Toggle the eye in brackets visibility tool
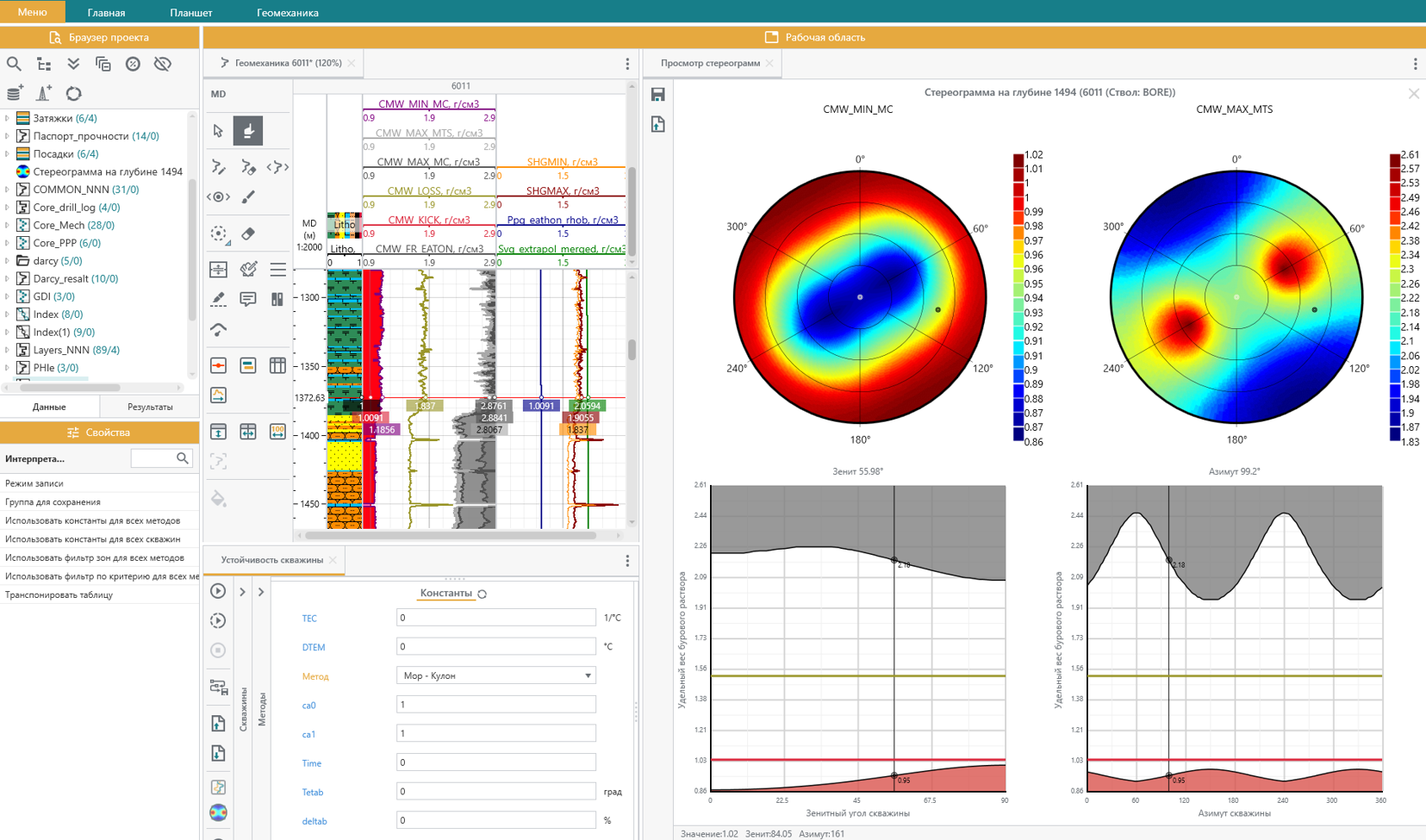This screenshot has height=840, width=1426. click(x=218, y=197)
